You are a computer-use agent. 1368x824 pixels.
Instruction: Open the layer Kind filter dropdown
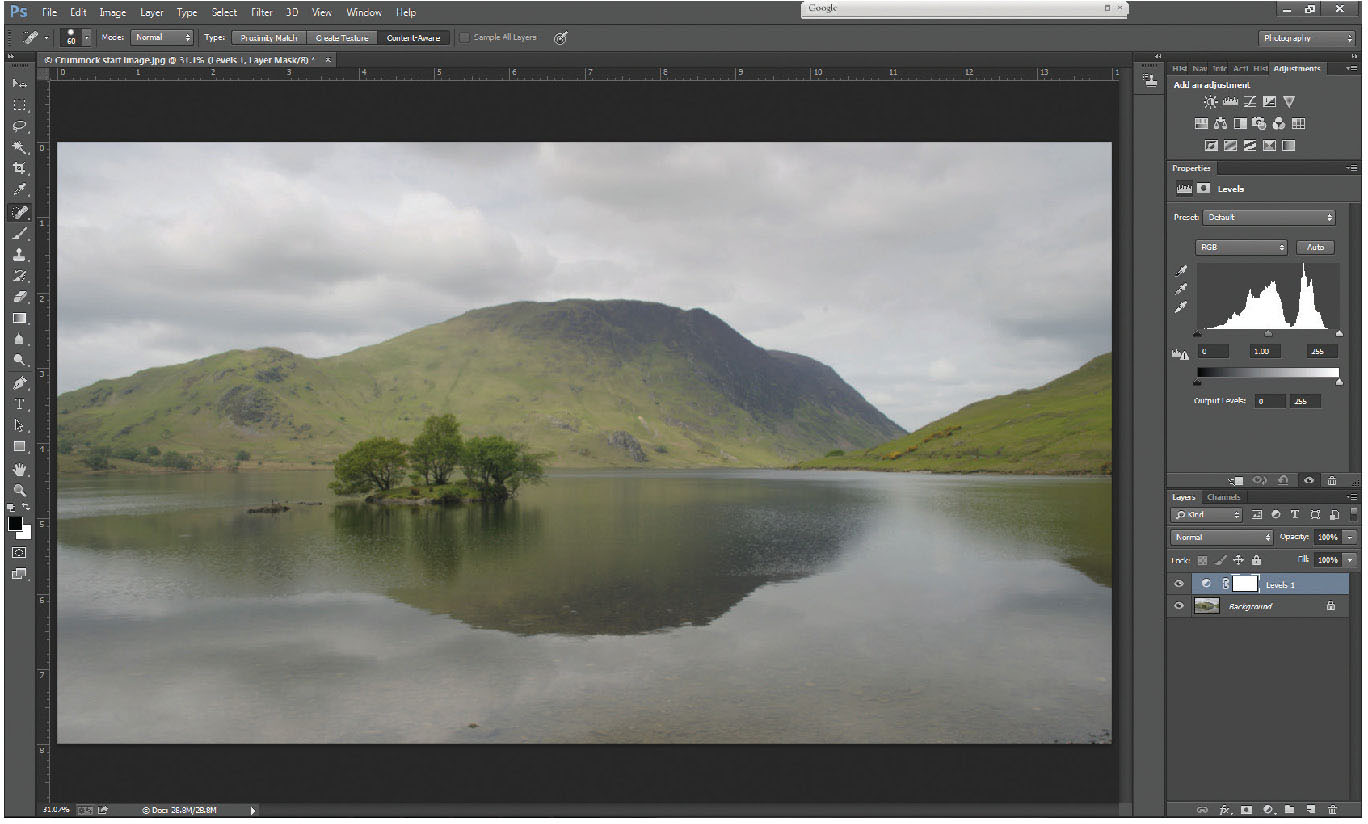(1207, 514)
